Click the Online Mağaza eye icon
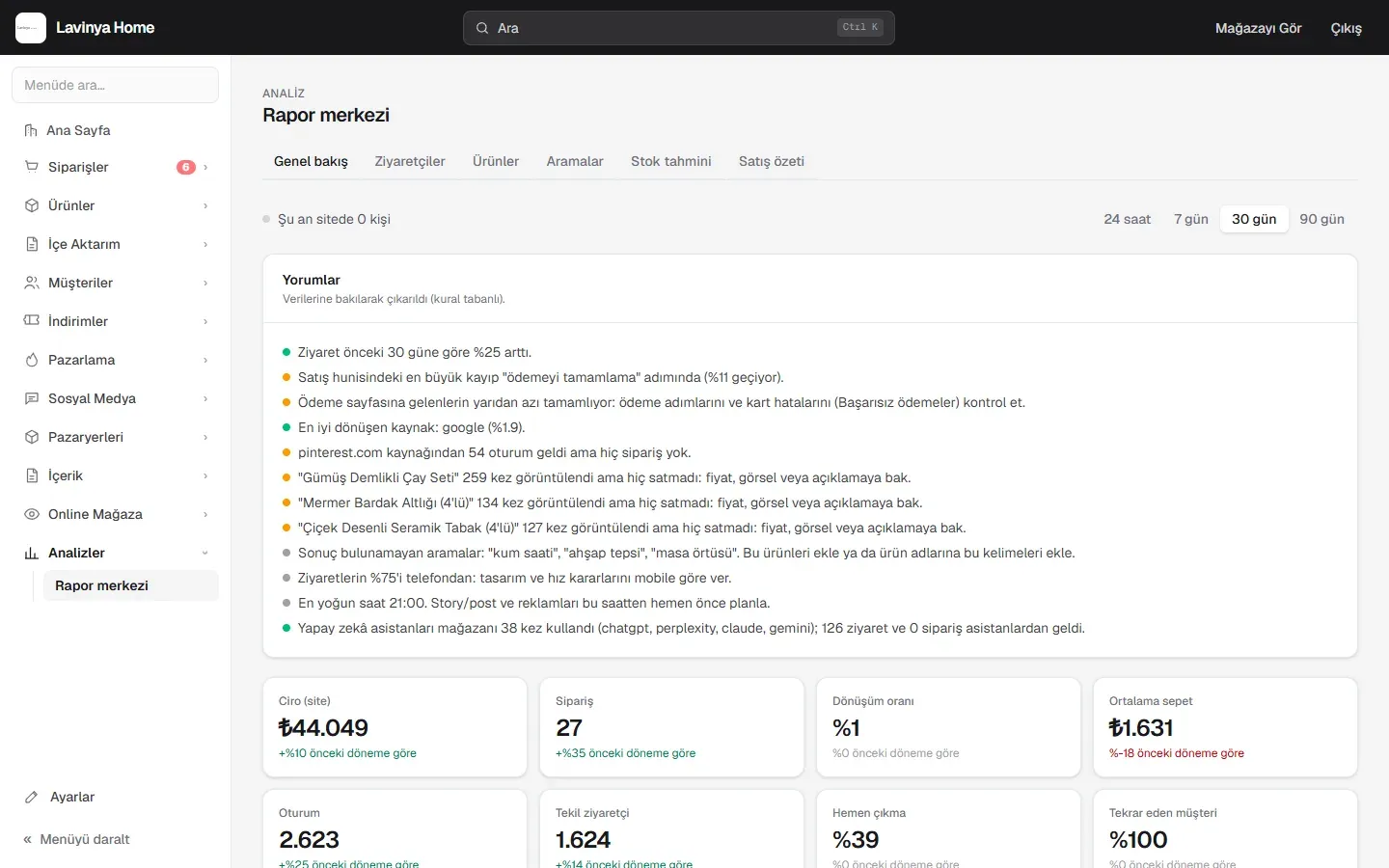 pyautogui.click(x=32, y=514)
